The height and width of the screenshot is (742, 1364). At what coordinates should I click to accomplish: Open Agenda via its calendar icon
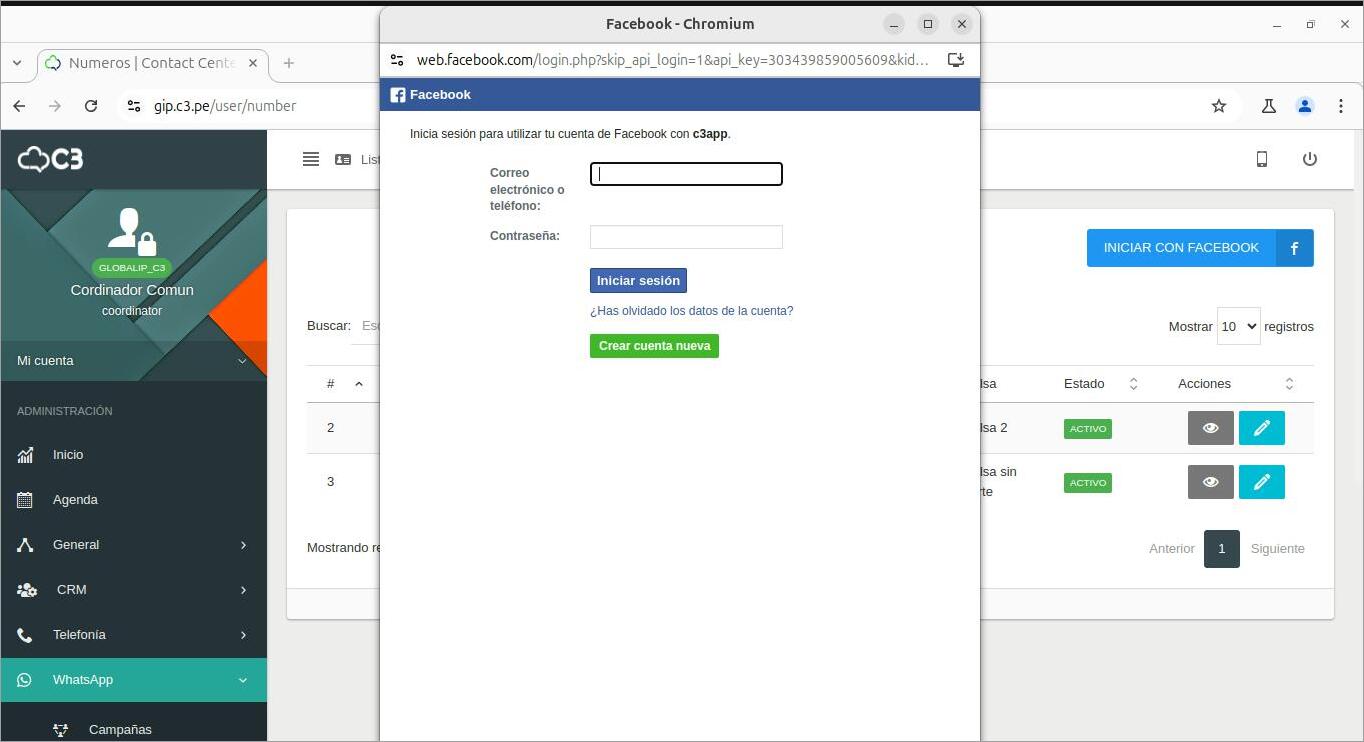[x=25, y=499]
